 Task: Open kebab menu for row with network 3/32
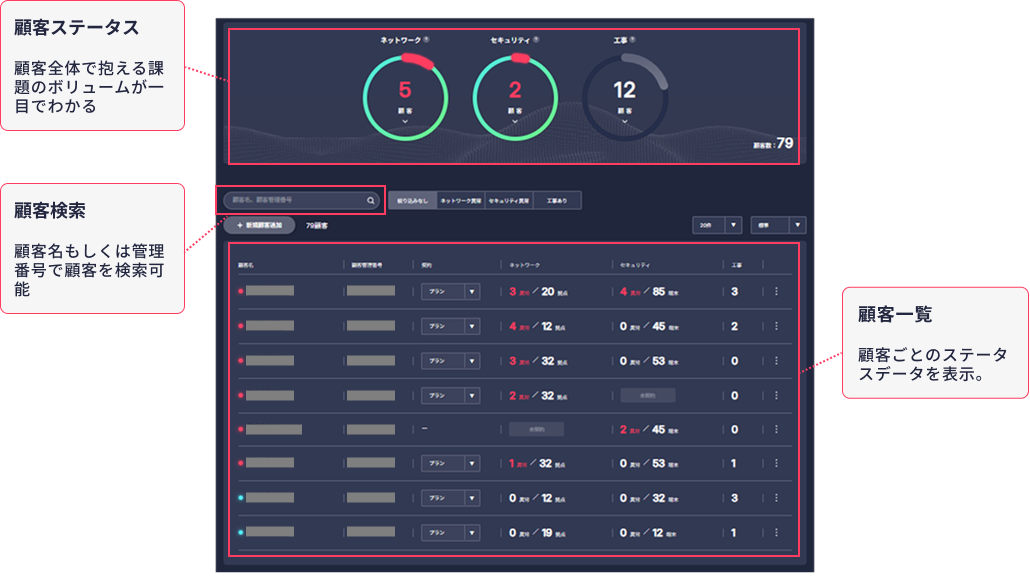pos(776,361)
